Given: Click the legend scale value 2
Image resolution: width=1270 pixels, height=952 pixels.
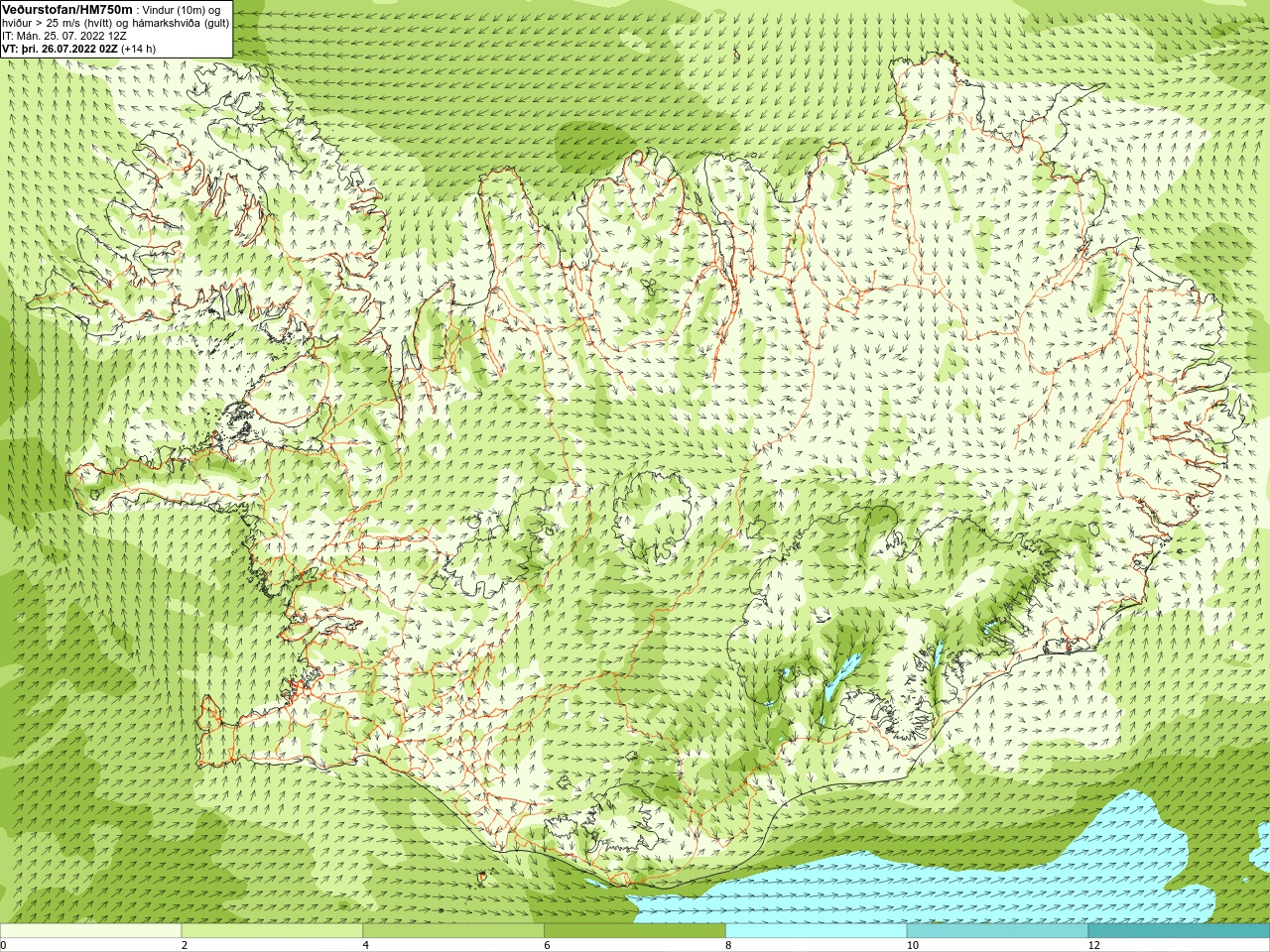Looking at the screenshot, I should [x=185, y=945].
